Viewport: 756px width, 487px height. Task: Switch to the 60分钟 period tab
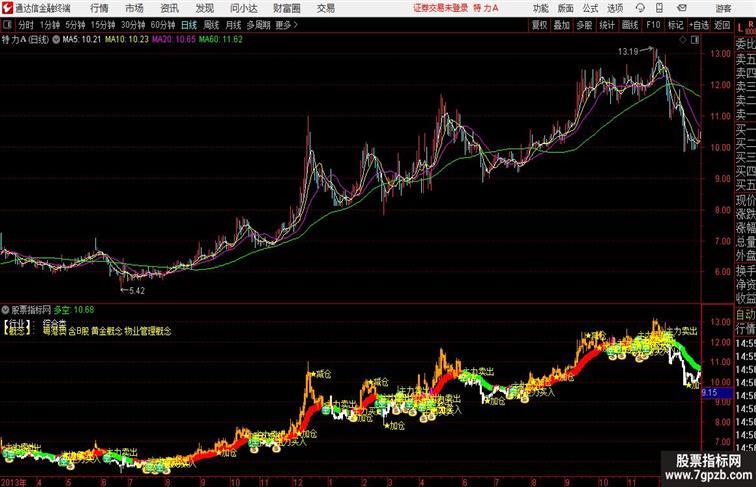pyautogui.click(x=163, y=25)
